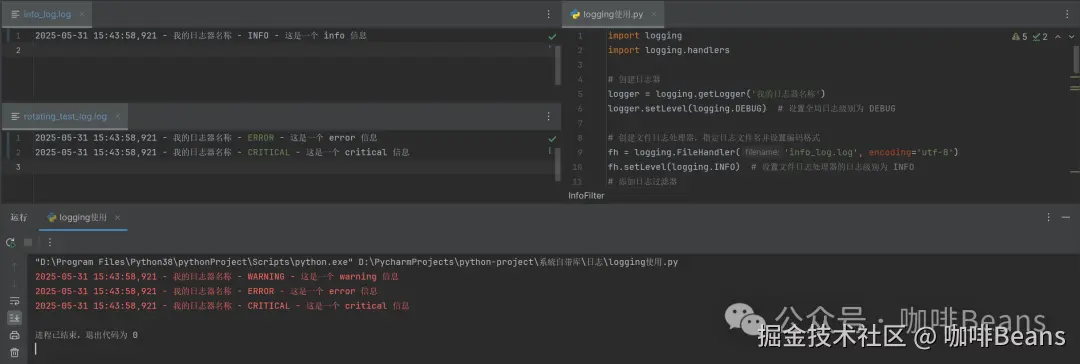1080x364 pixels.
Task: Click the WARNING log line in console
Action: (x=217, y=276)
